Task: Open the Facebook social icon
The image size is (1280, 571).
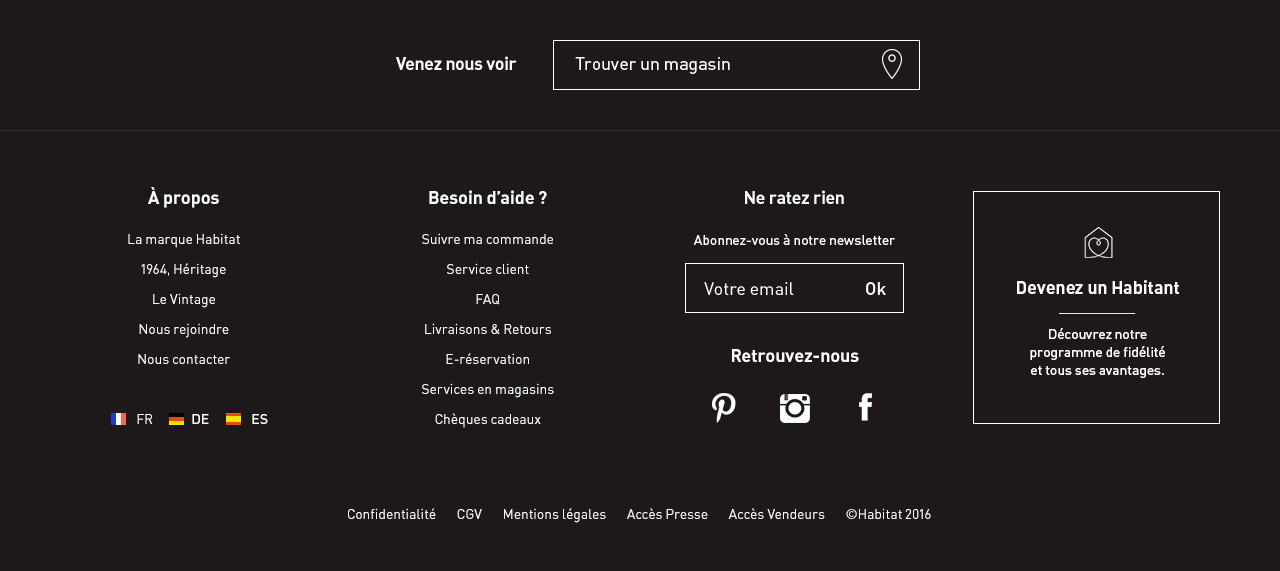Action: pyautogui.click(x=866, y=408)
